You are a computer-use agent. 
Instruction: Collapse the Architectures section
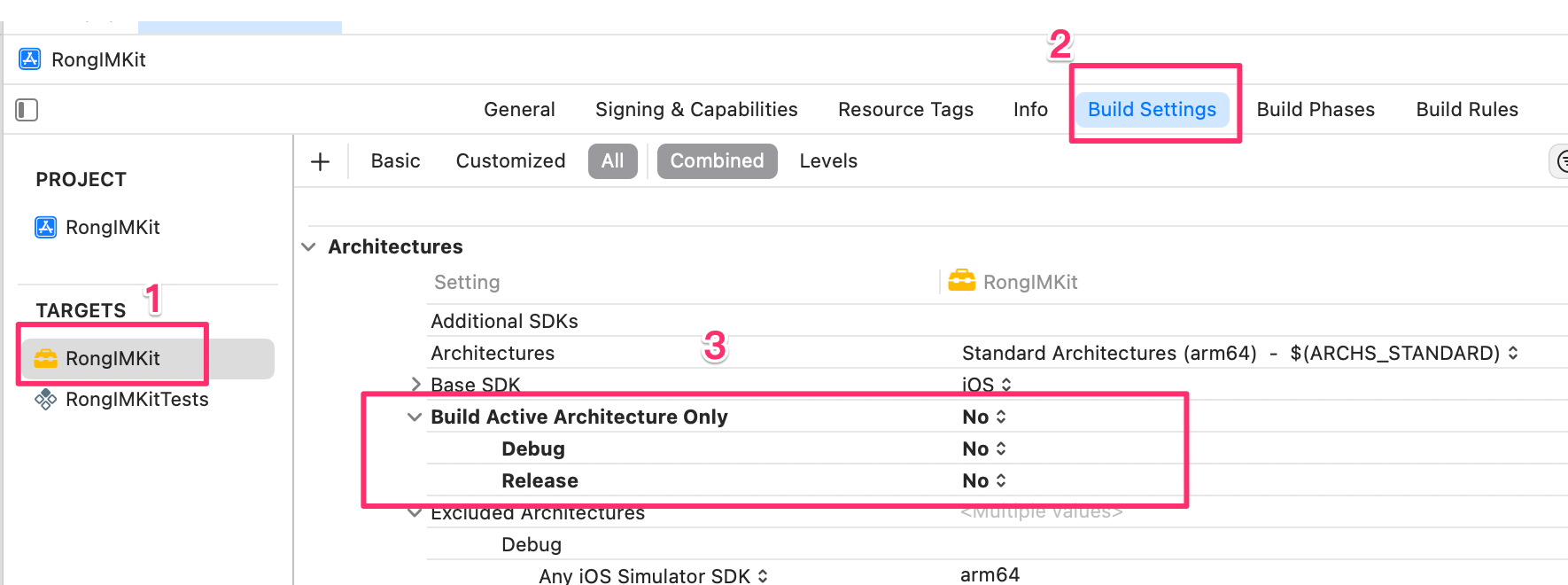(x=309, y=246)
